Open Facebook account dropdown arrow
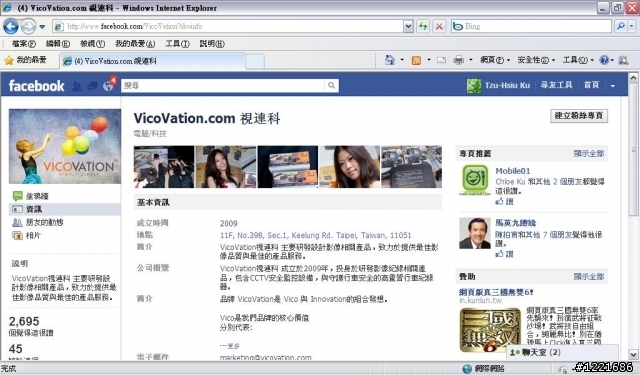Viewport: 640px width, 375px height. (x=613, y=86)
